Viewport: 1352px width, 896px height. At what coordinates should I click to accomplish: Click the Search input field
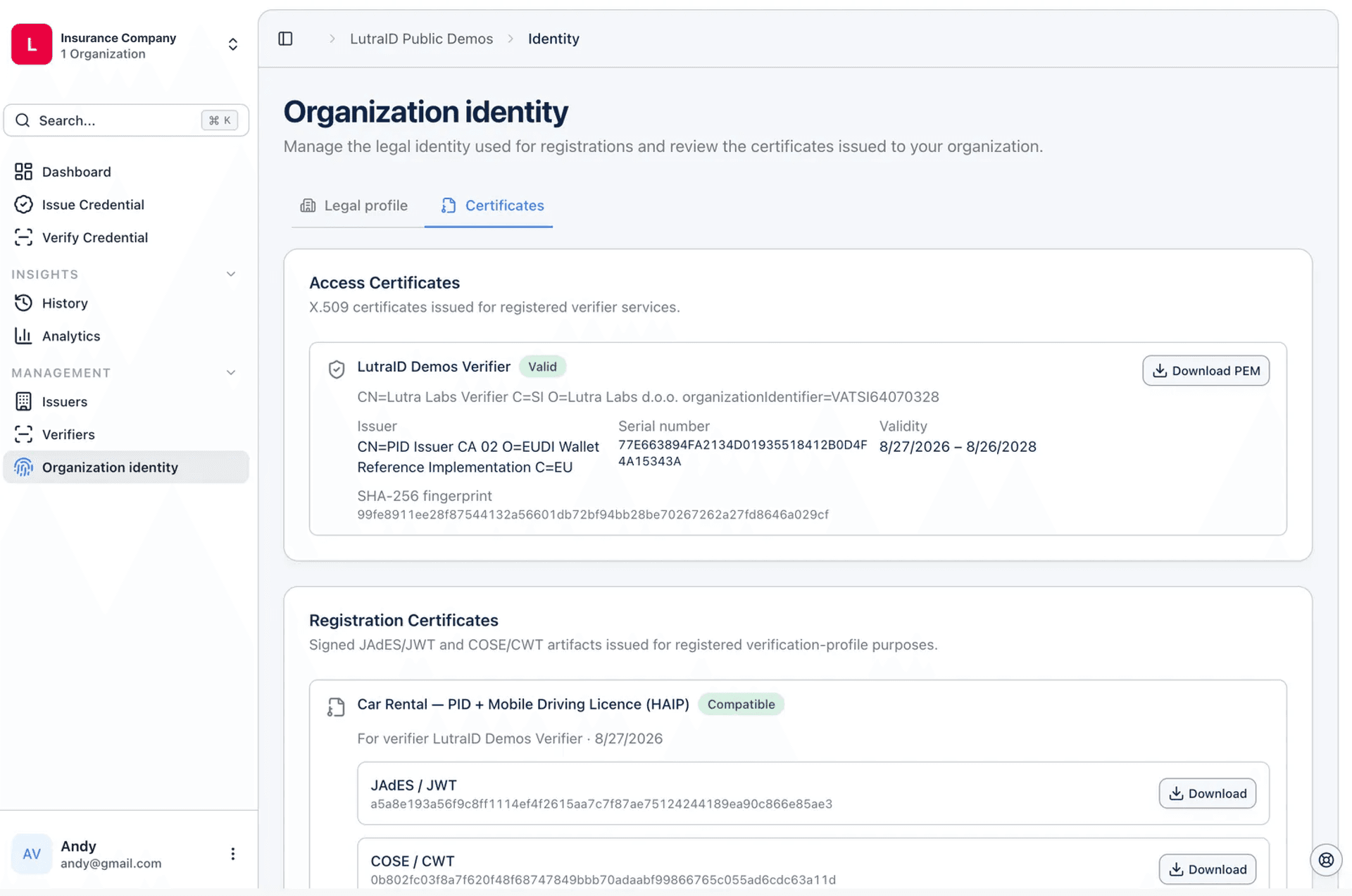[x=126, y=120]
